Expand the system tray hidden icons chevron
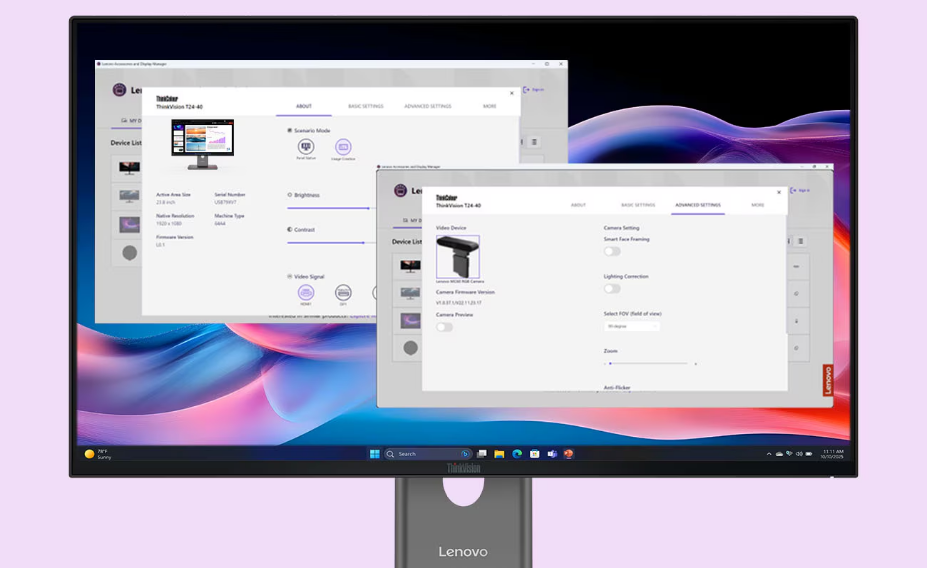 click(769, 454)
